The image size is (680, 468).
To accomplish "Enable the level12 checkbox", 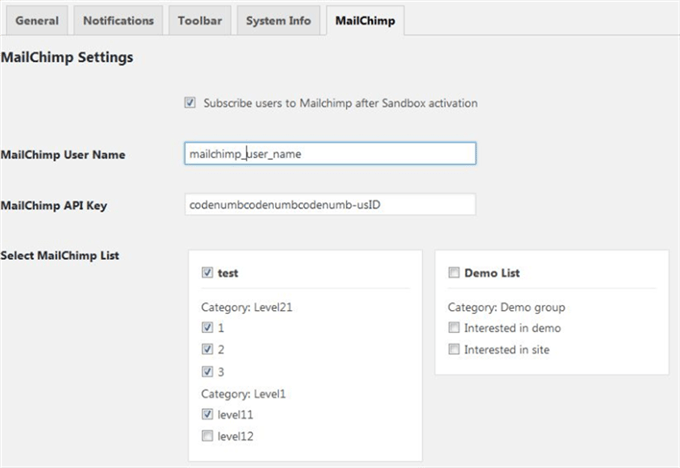I will pos(207,436).
